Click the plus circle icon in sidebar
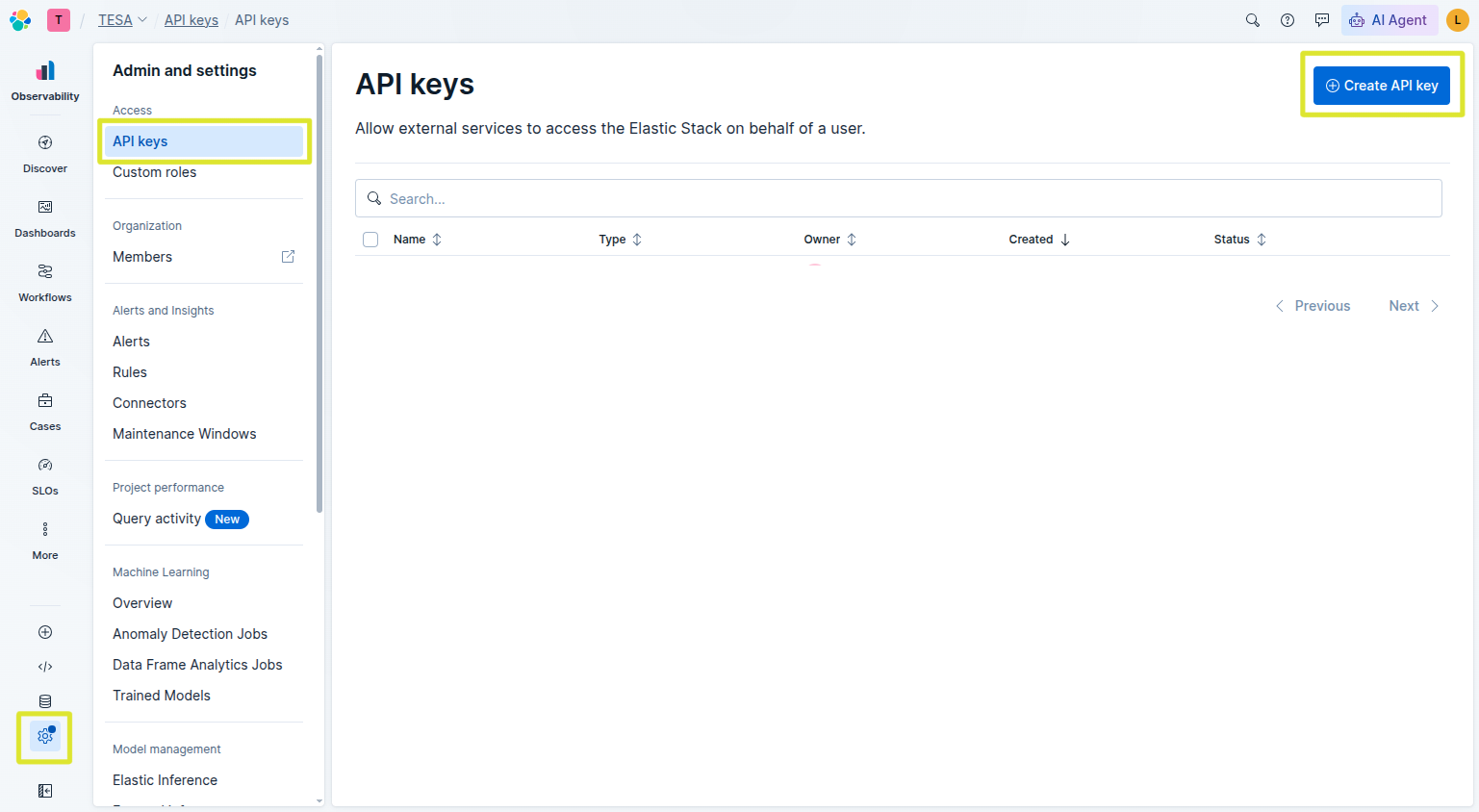Viewport: 1479px width, 812px height. [x=45, y=632]
